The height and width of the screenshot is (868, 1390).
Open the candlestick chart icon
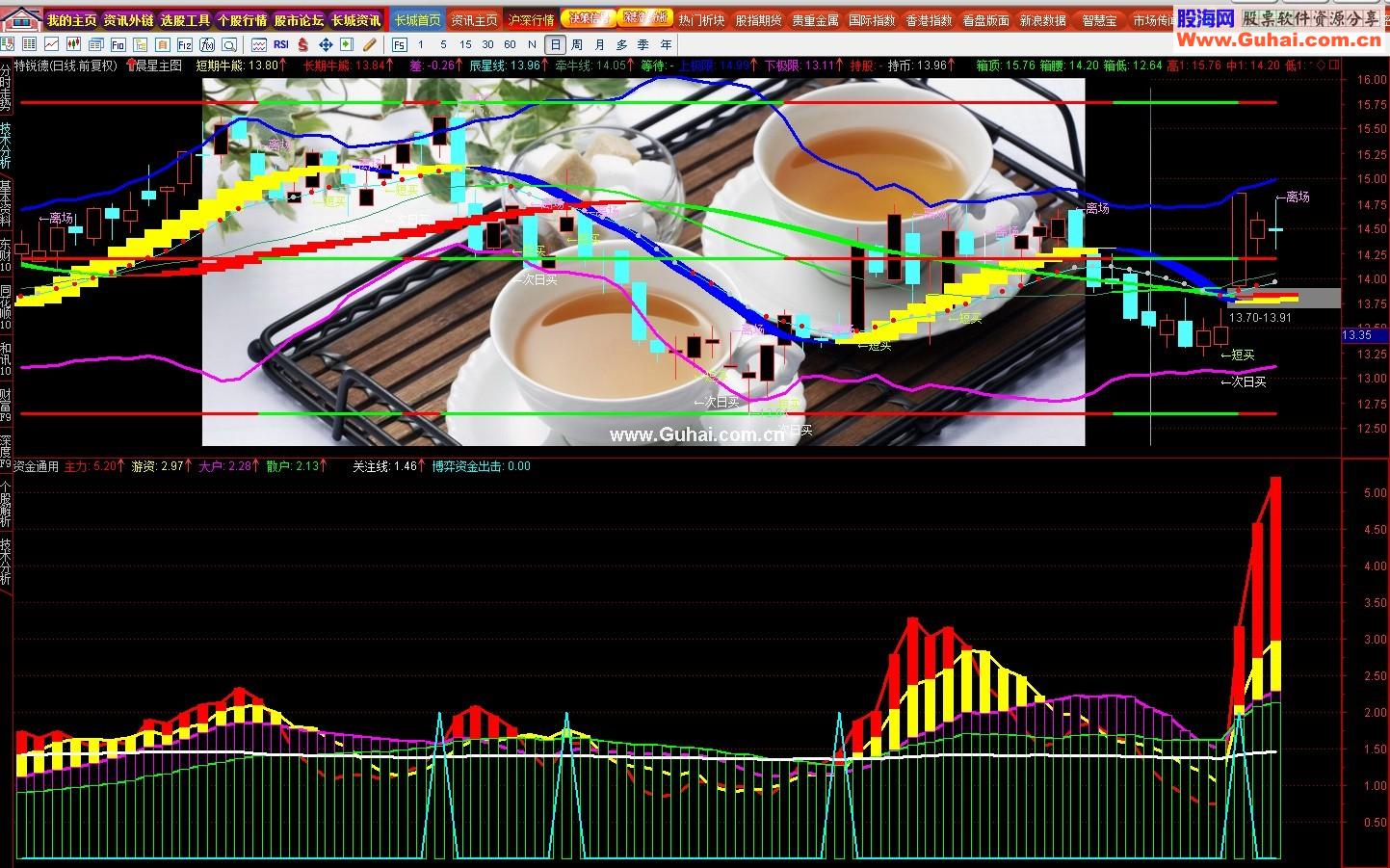[x=74, y=44]
